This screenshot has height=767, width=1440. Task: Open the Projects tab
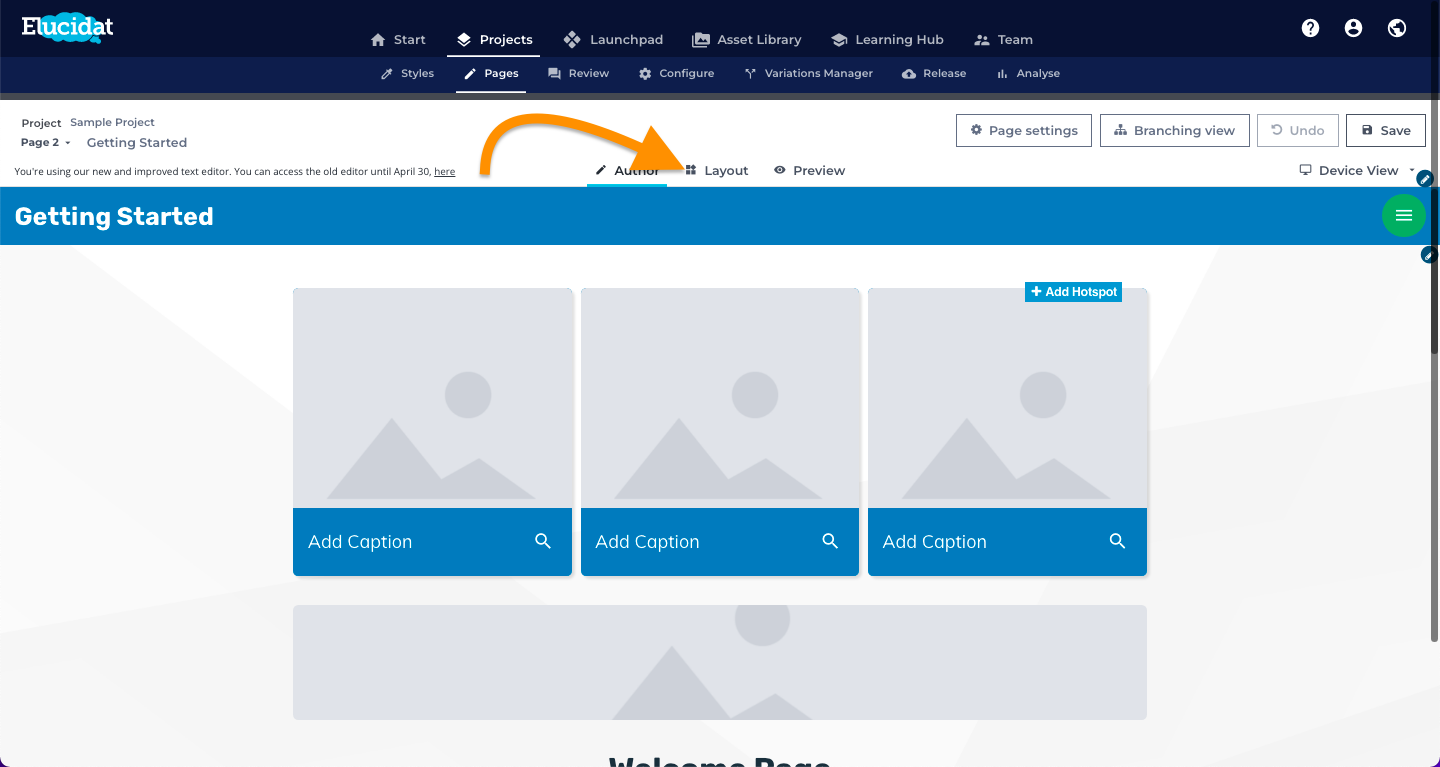click(x=494, y=40)
